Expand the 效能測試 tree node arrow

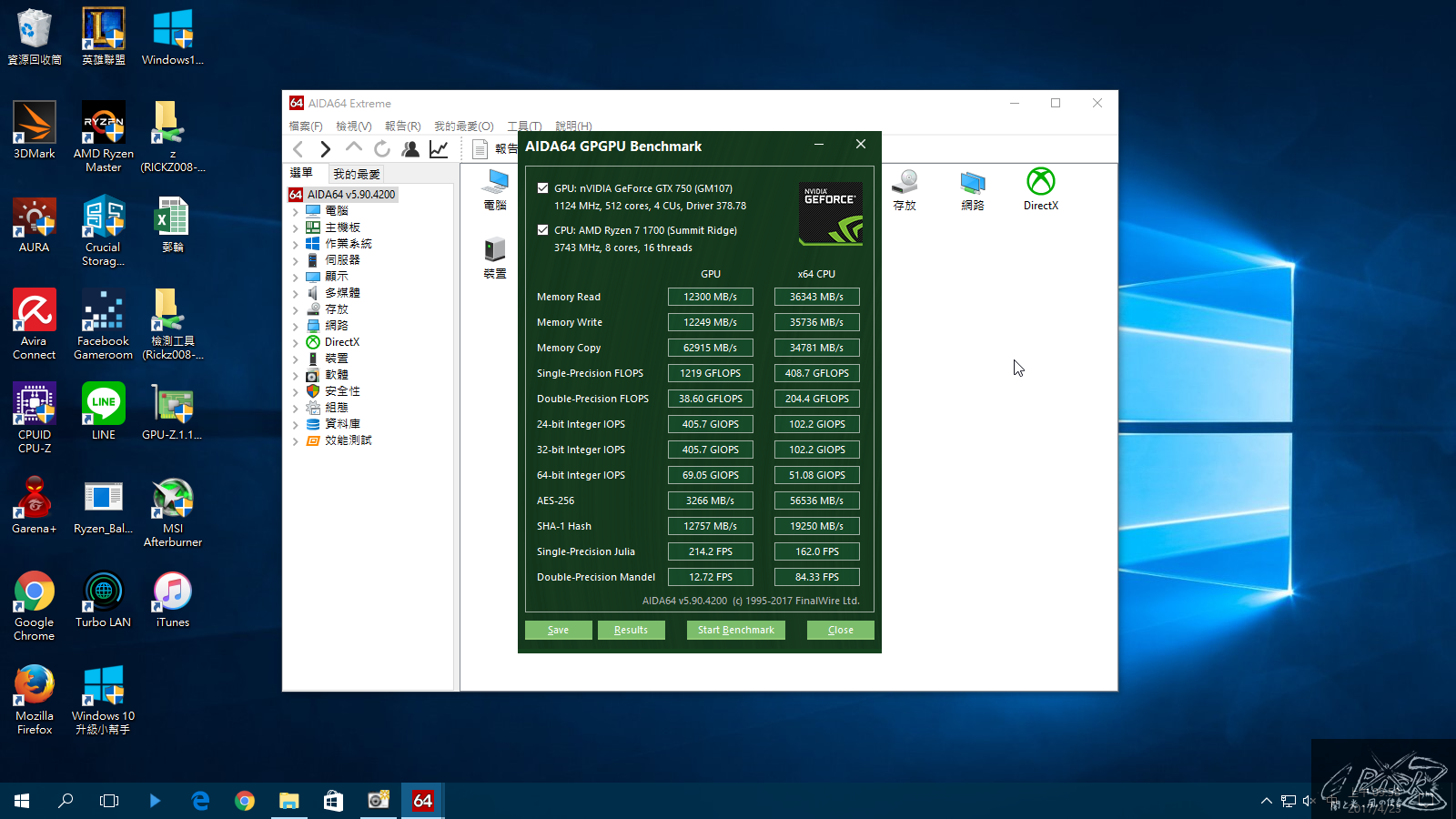tap(296, 441)
